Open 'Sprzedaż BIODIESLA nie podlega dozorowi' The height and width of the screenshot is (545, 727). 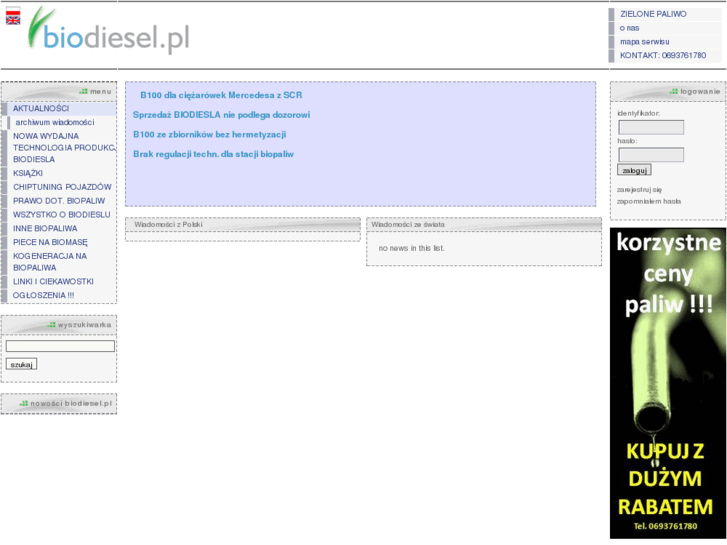[x=221, y=115]
